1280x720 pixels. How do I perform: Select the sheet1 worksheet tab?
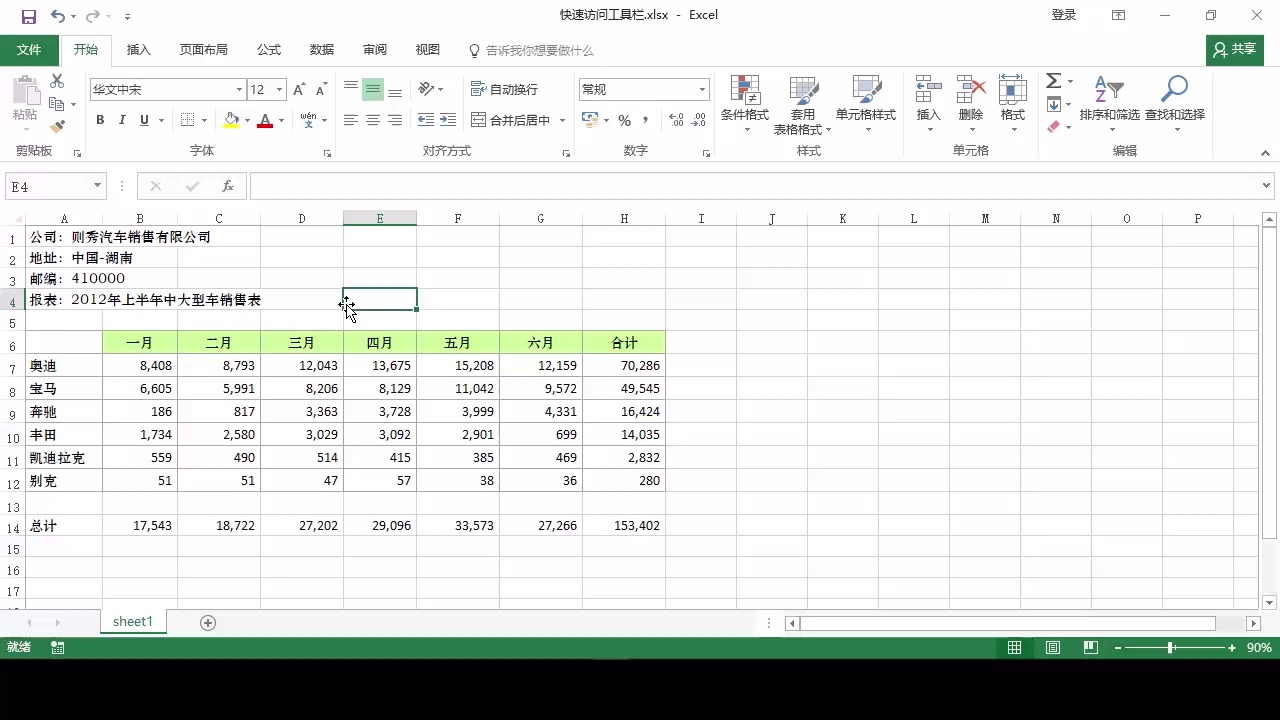pos(132,621)
